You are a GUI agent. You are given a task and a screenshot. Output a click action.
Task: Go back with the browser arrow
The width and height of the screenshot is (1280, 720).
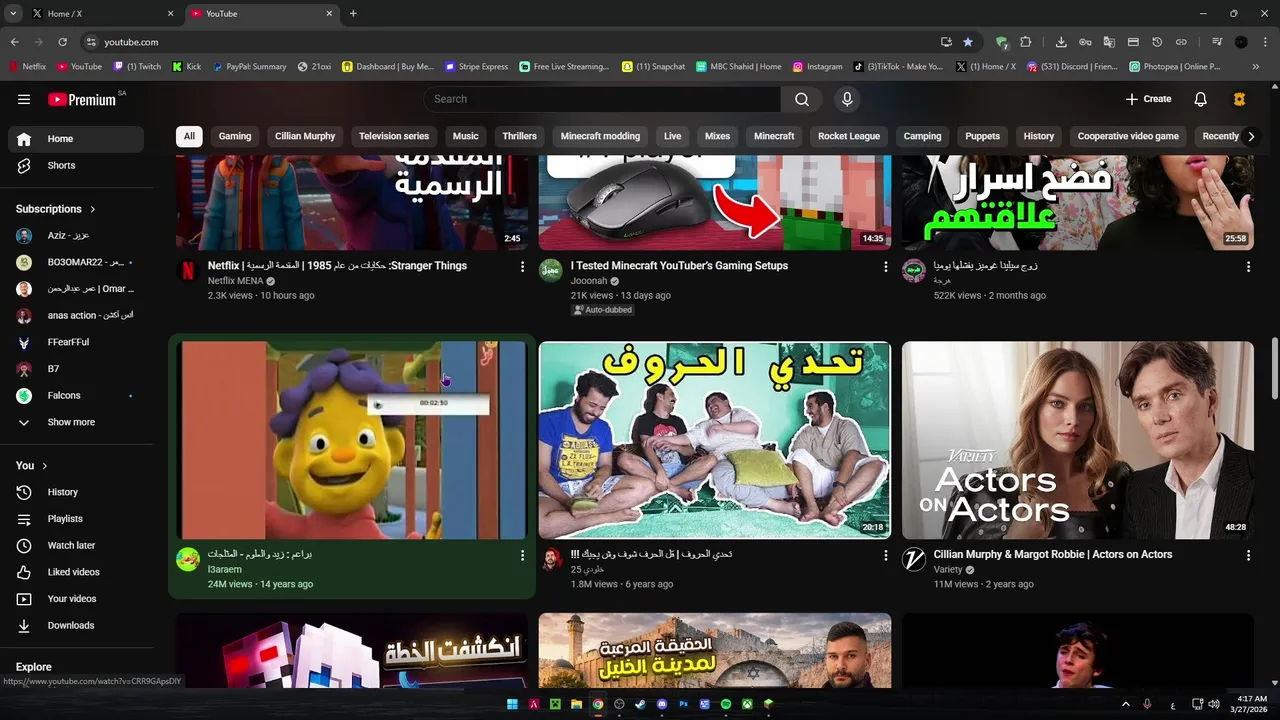click(15, 42)
